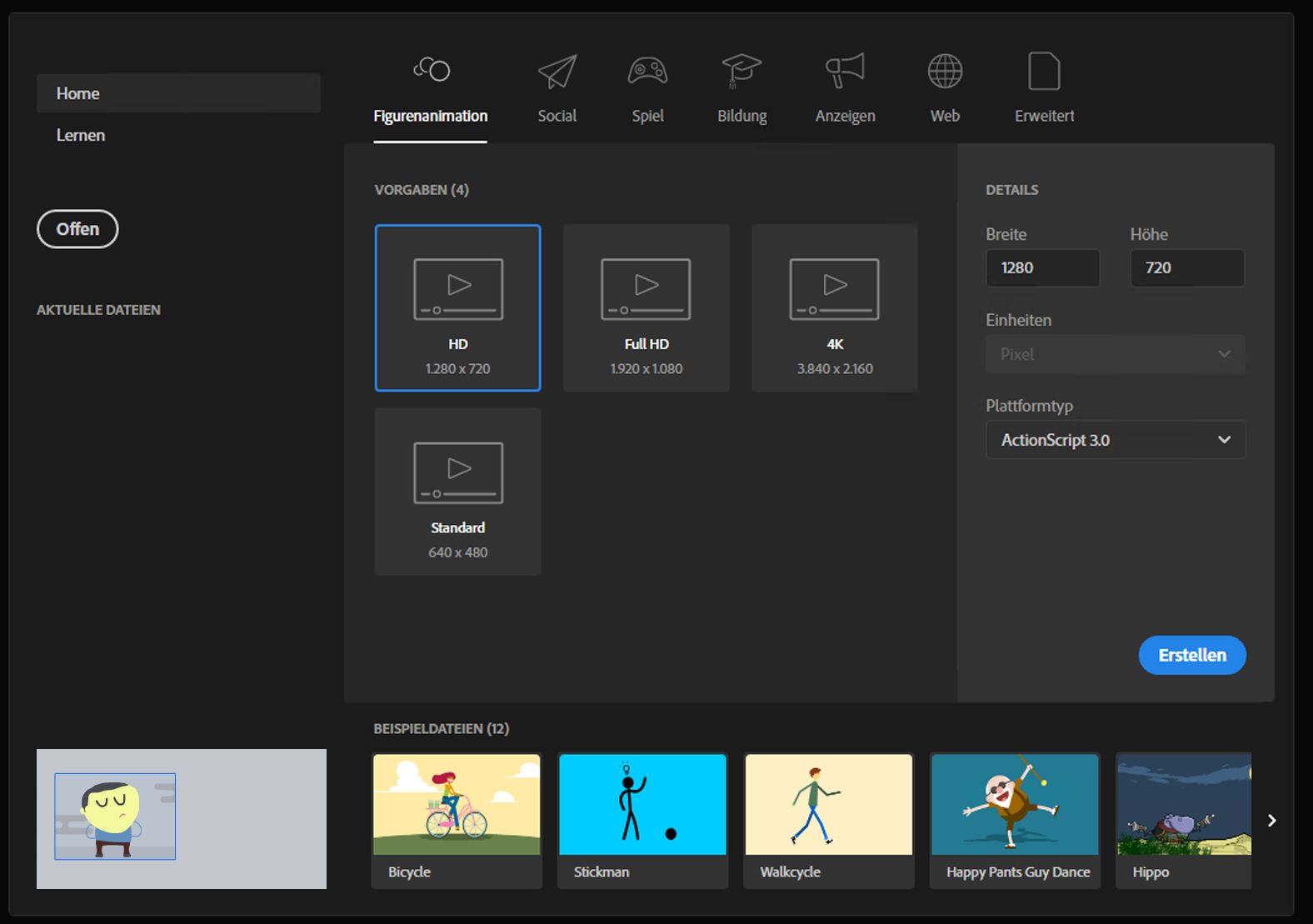Click the HD preset video icon
Screen dimensions: 1313x924
(x=458, y=289)
